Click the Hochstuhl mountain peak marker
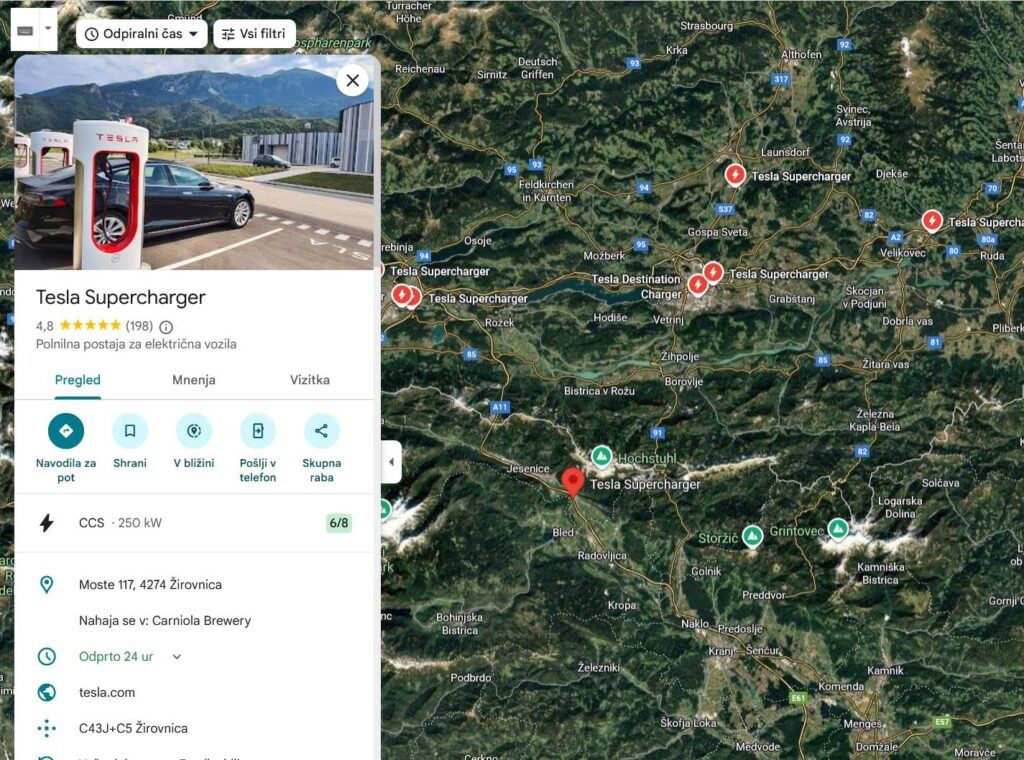This screenshot has height=760, width=1024. pyautogui.click(x=601, y=456)
